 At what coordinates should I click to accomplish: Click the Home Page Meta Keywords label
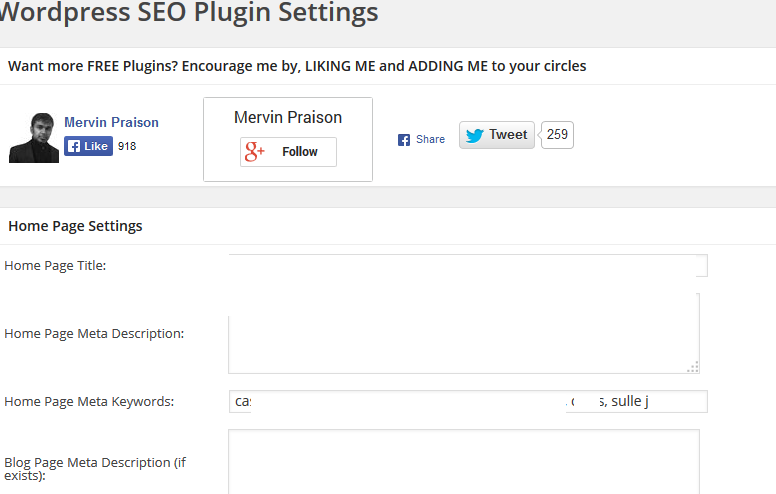[89, 401]
